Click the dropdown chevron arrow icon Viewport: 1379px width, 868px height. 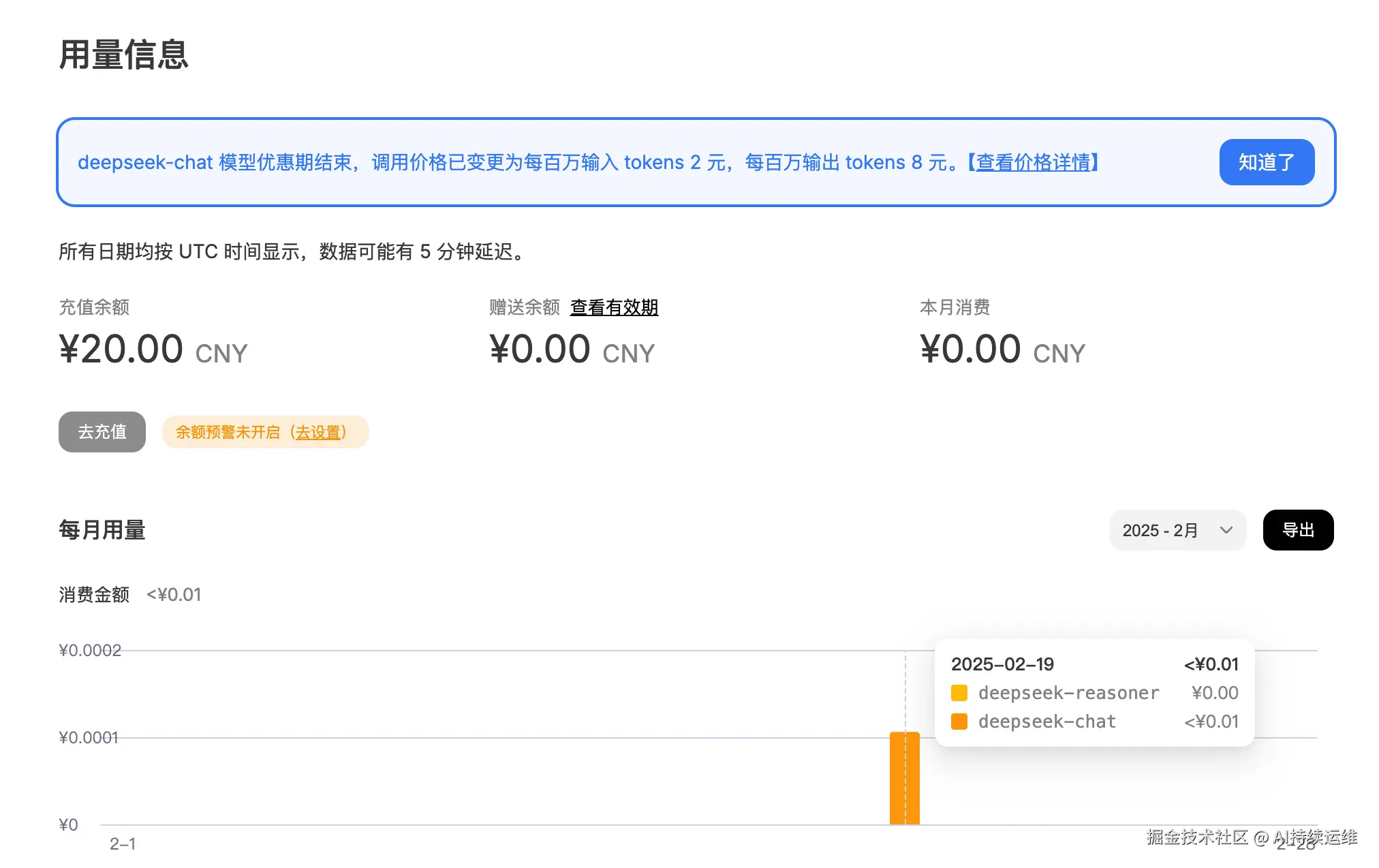pyautogui.click(x=1226, y=530)
